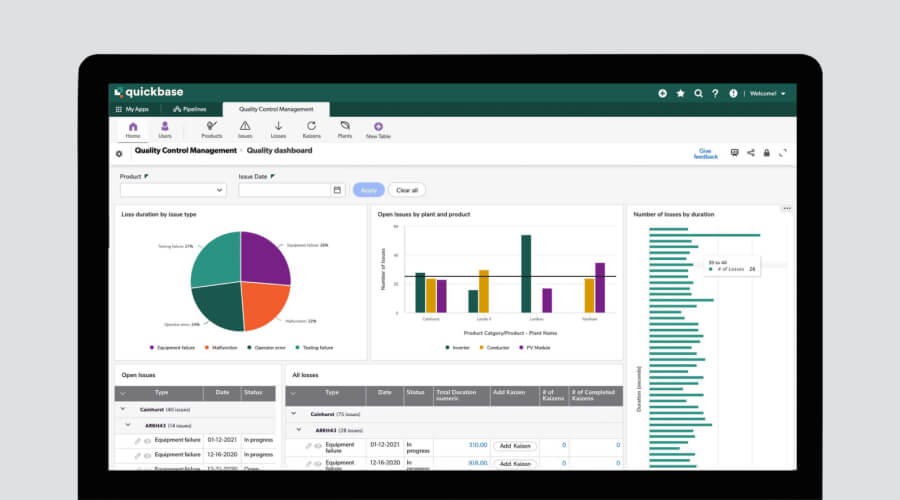Sort Open Issues by Date column header
The height and width of the screenshot is (500, 900).
tap(222, 393)
